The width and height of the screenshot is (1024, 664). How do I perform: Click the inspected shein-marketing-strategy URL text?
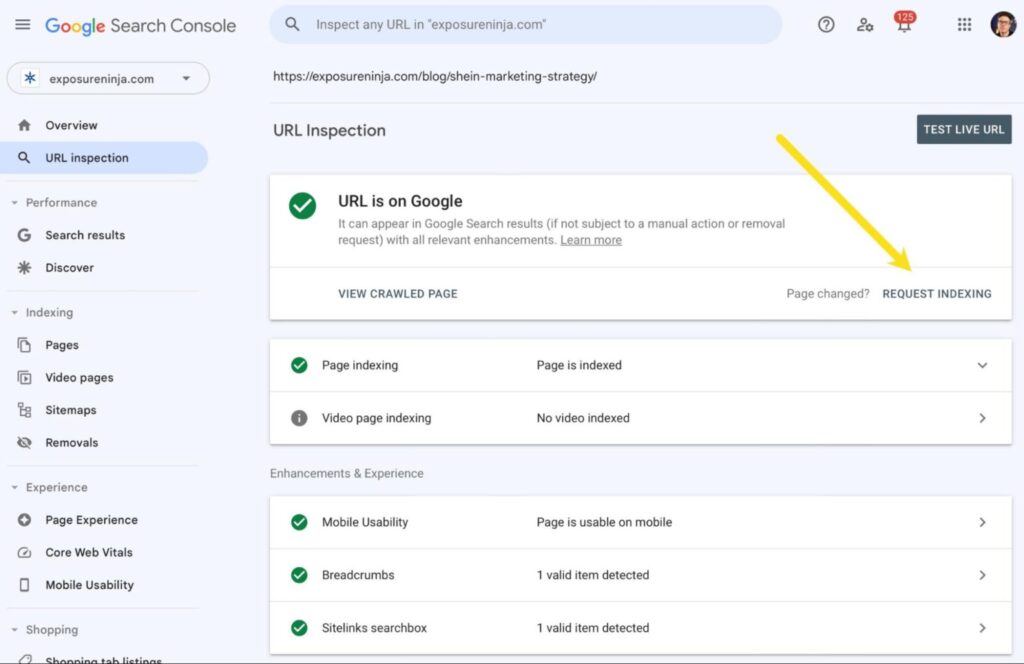[435, 76]
